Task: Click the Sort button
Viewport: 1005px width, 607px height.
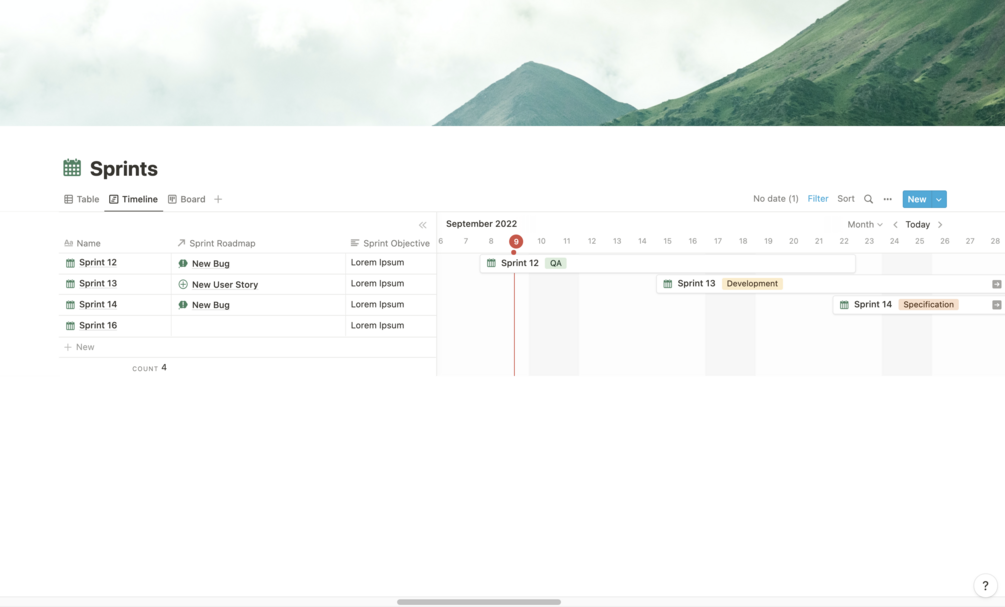Action: click(845, 199)
